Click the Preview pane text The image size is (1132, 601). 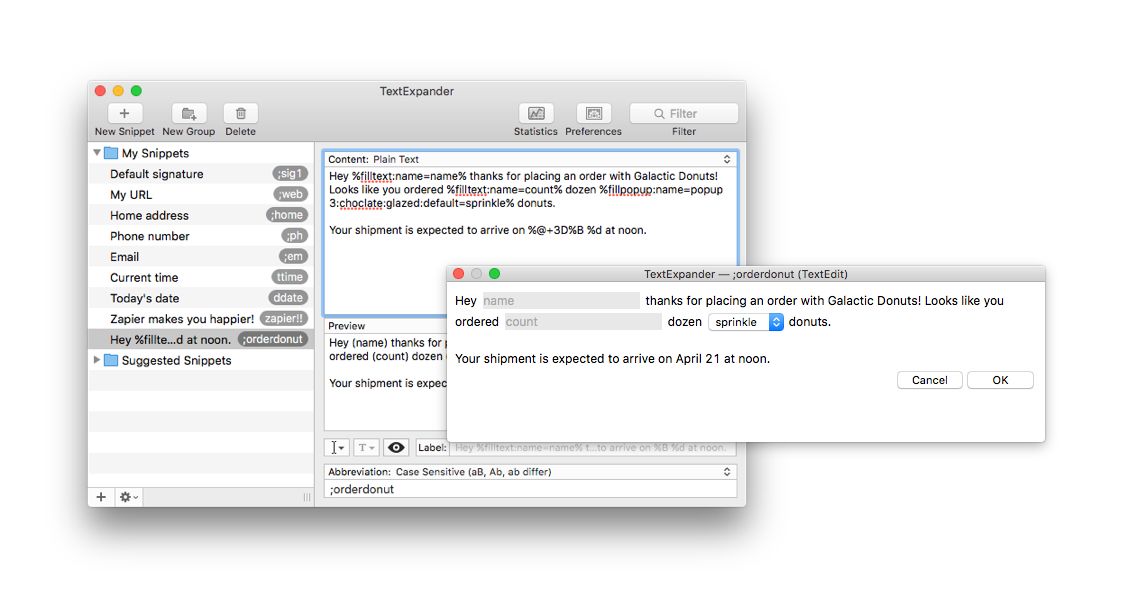386,363
